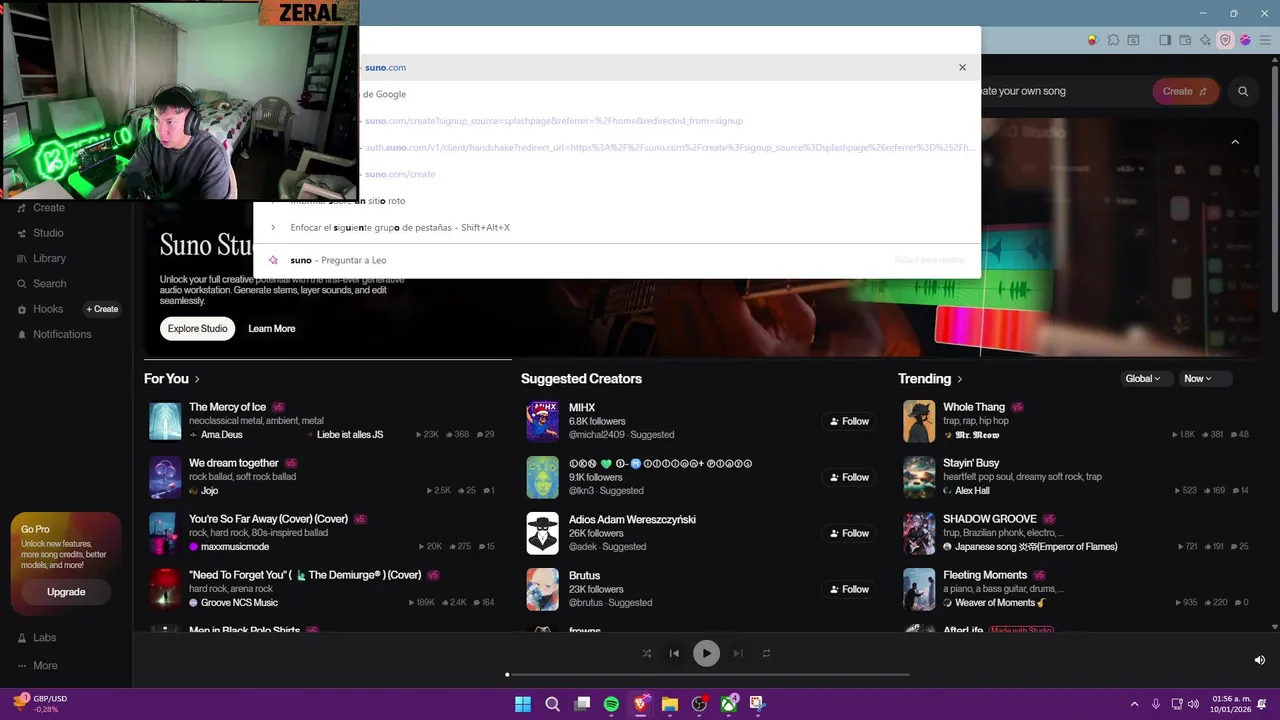Skip to previous track
This screenshot has height=720, width=1280.
(x=674, y=653)
